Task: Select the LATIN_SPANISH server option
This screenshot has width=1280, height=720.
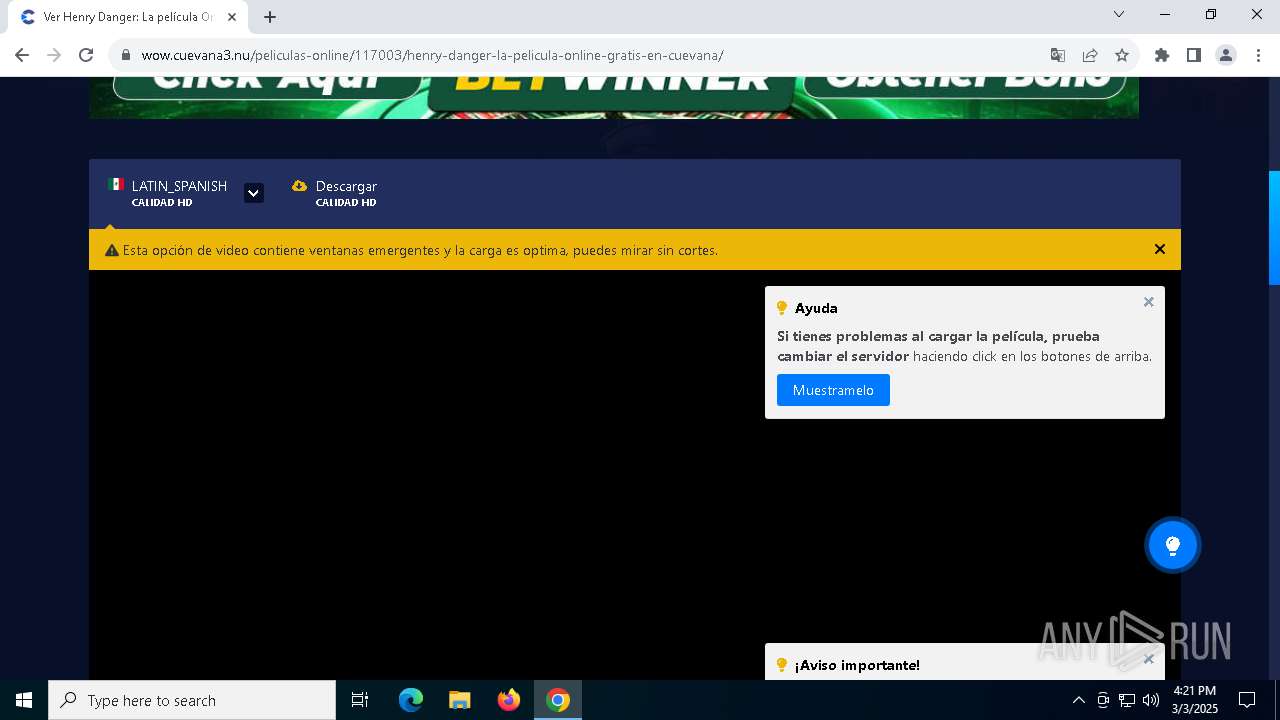Action: (168, 193)
